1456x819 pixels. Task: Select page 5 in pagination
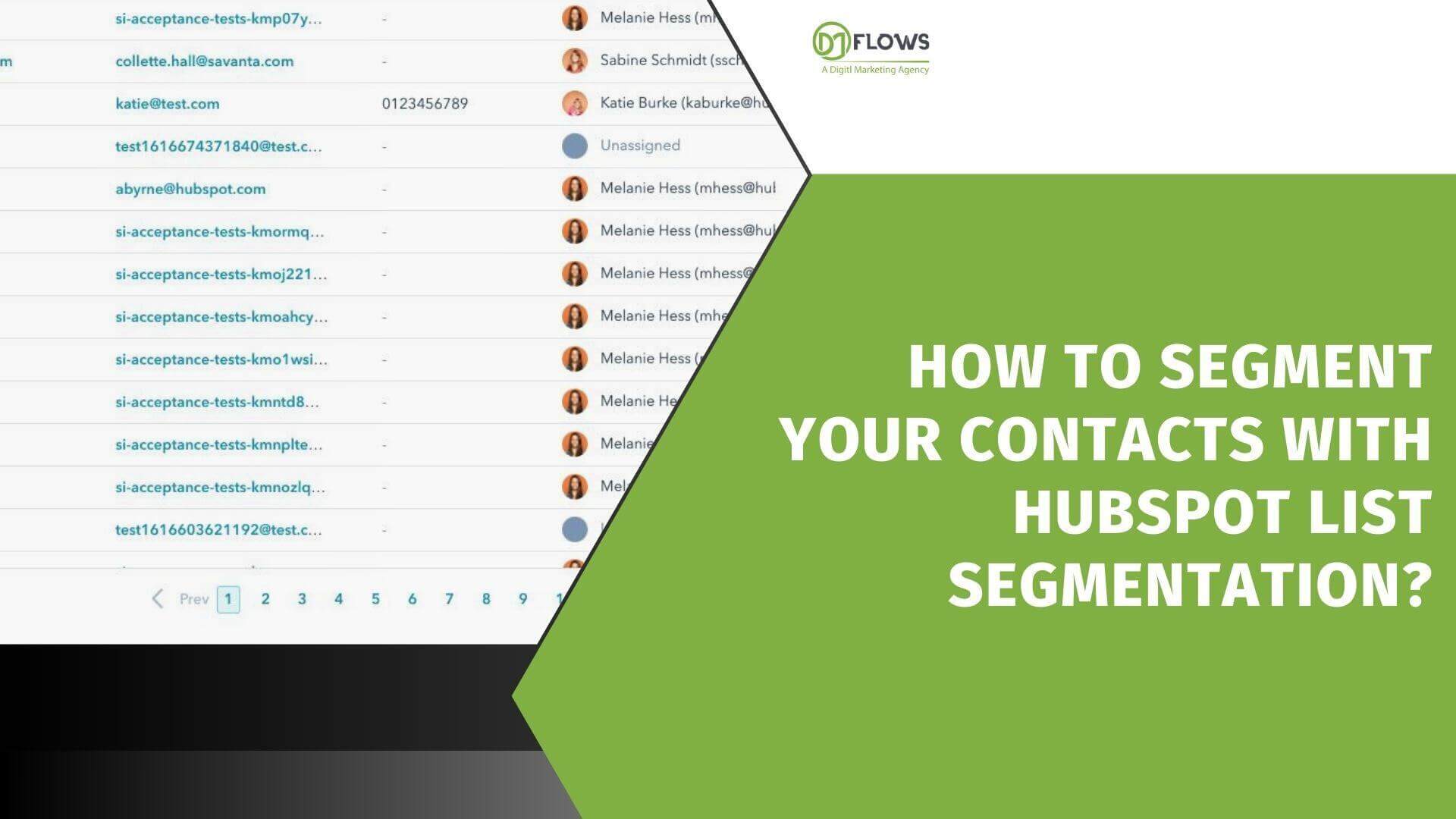[375, 598]
